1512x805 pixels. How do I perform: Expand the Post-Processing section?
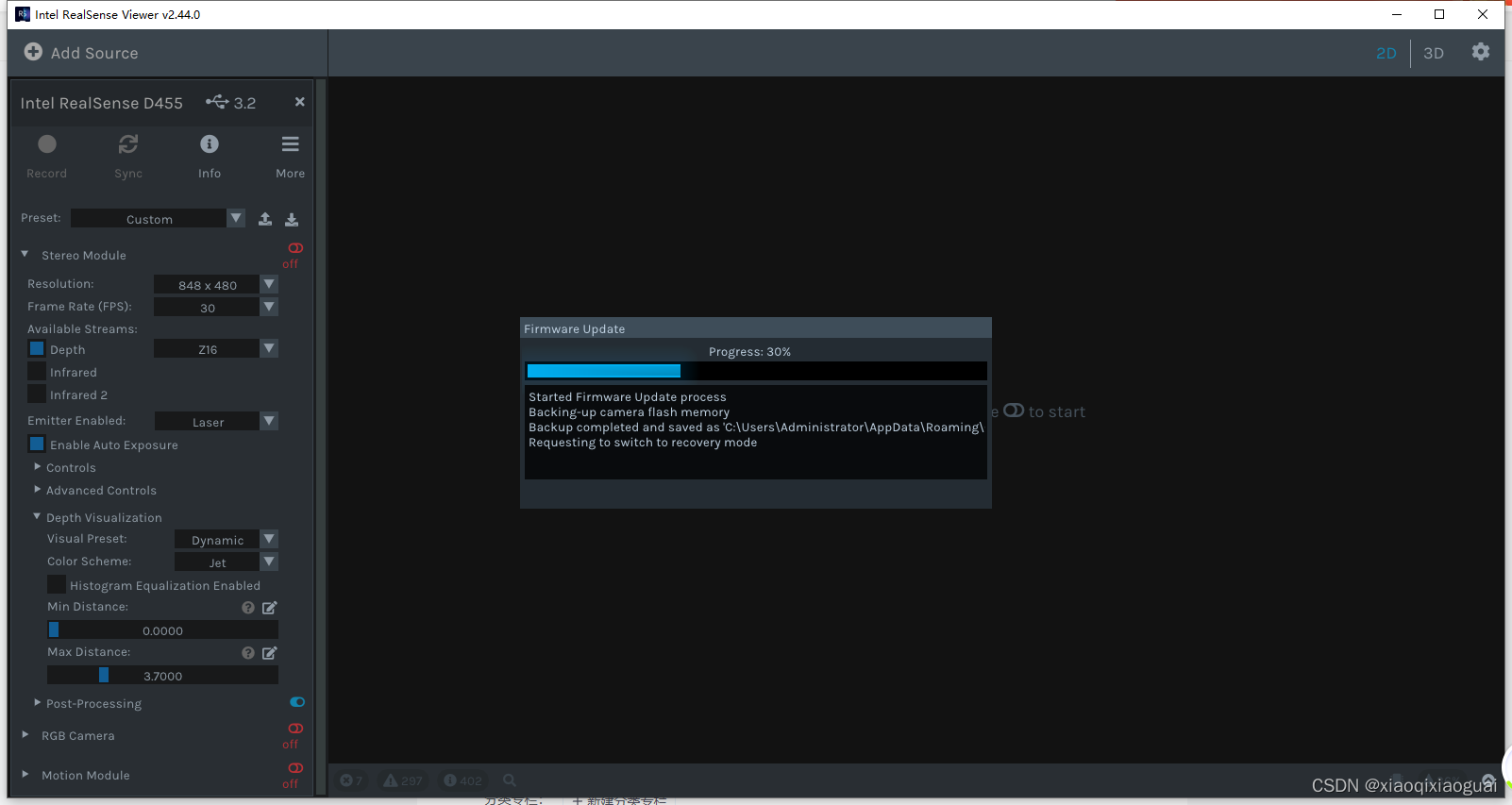coord(38,702)
